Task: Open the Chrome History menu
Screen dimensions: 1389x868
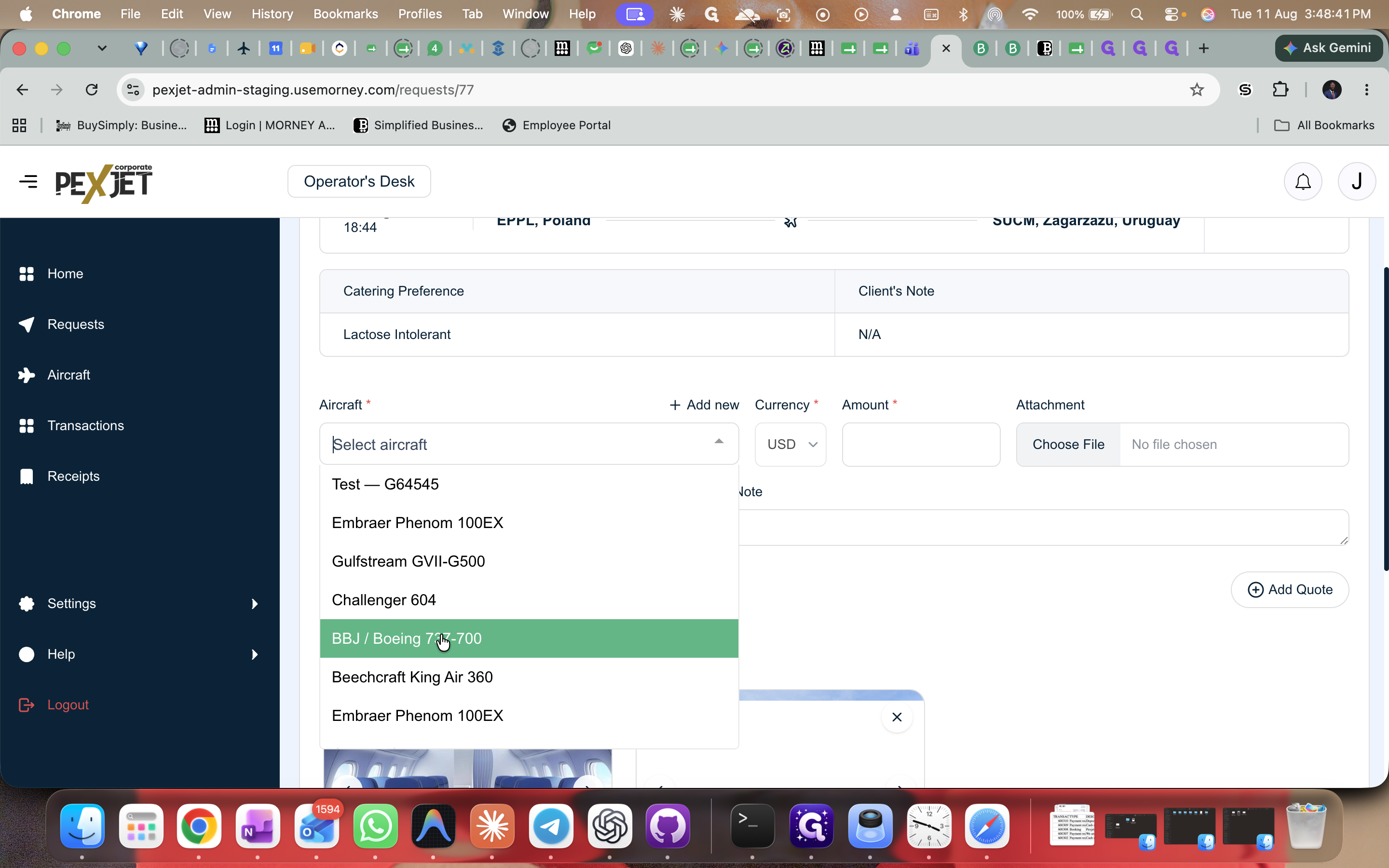Action: click(x=272, y=14)
